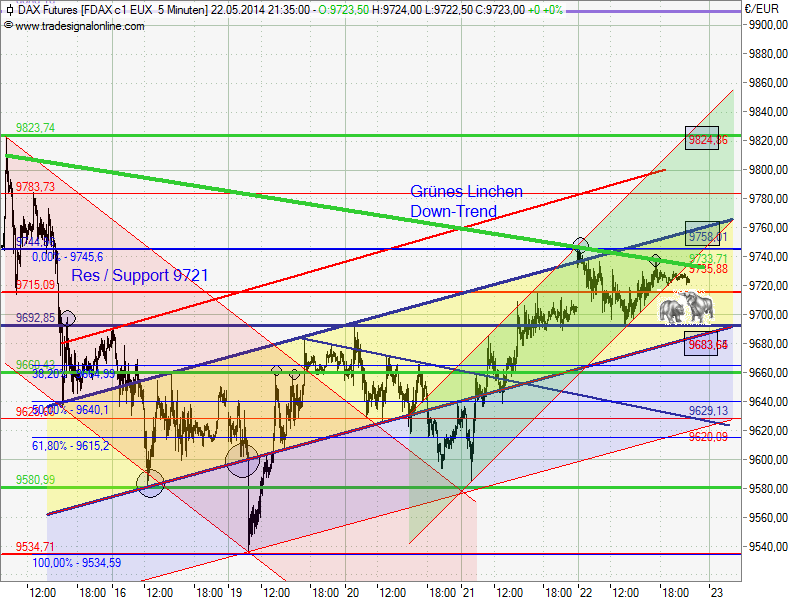
Task: Click the 9823,74 green level label
Action: point(35,128)
